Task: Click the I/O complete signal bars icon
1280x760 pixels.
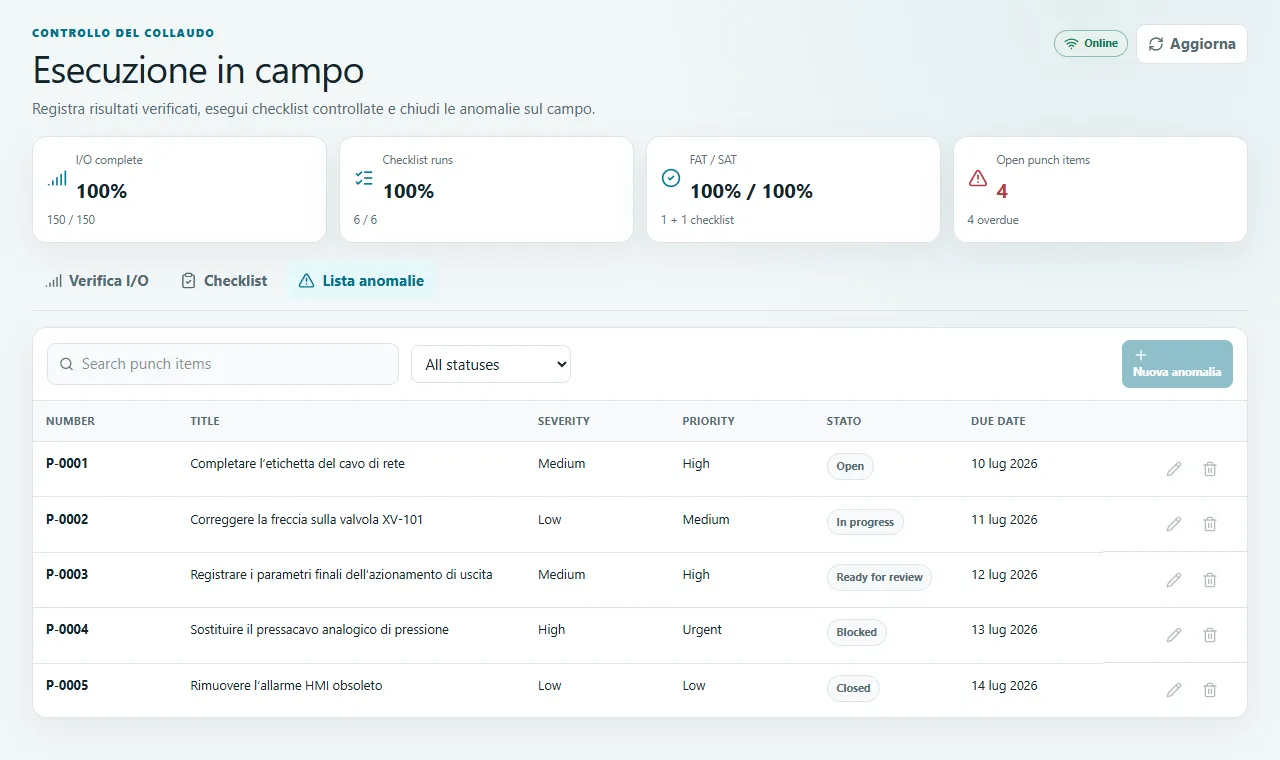Action: pyautogui.click(x=57, y=178)
